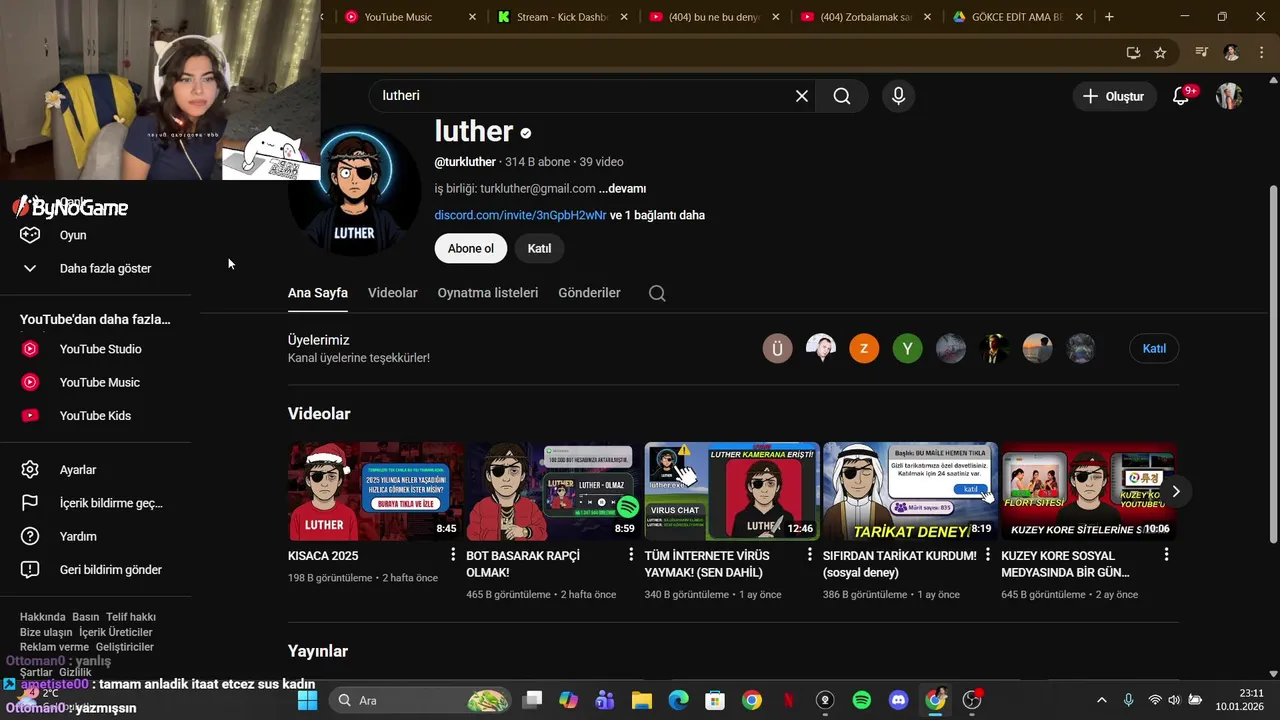The height and width of the screenshot is (720, 1280).
Task: Click 've 1 bağlantı daha' link
Action: 657,215
